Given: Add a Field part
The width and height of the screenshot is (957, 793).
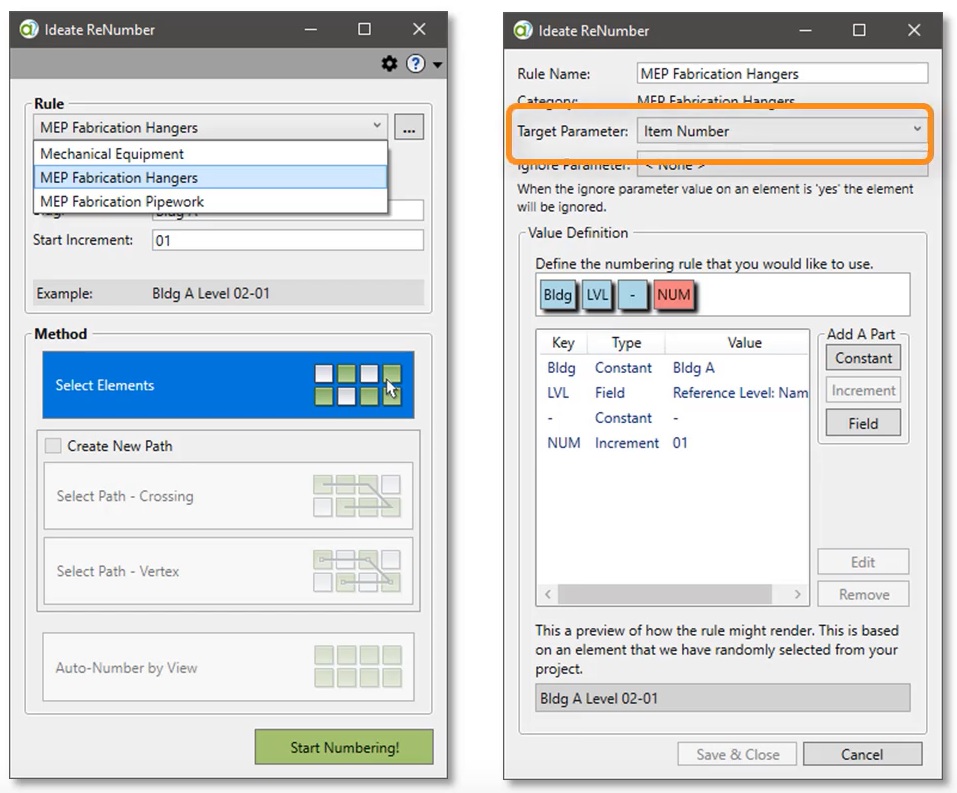Looking at the screenshot, I should pos(863,423).
